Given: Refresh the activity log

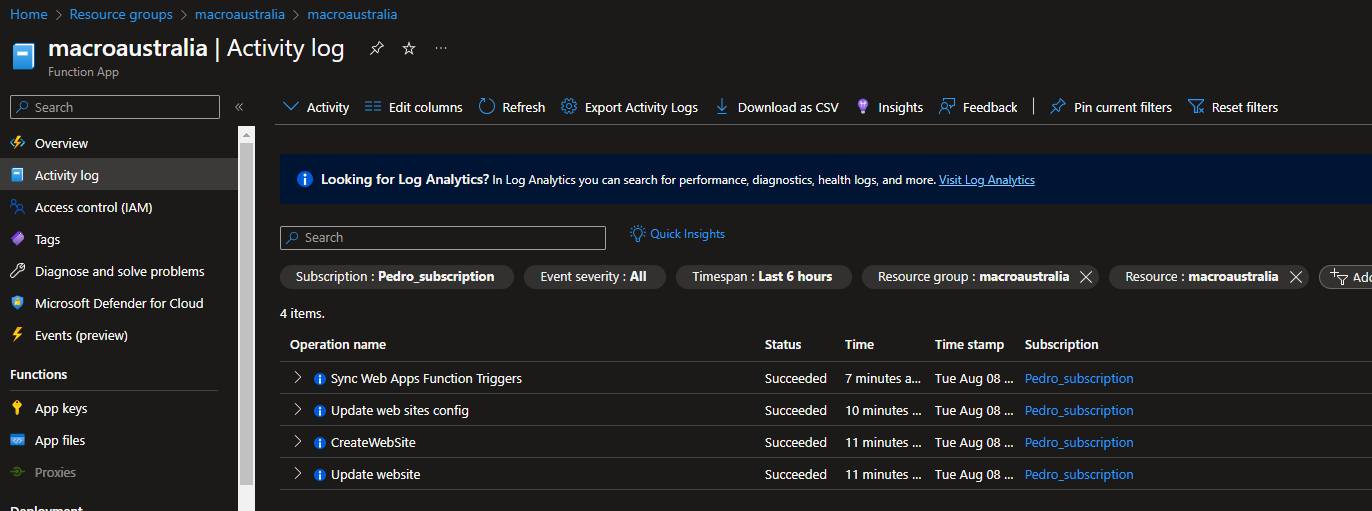Looking at the screenshot, I should (x=512, y=107).
